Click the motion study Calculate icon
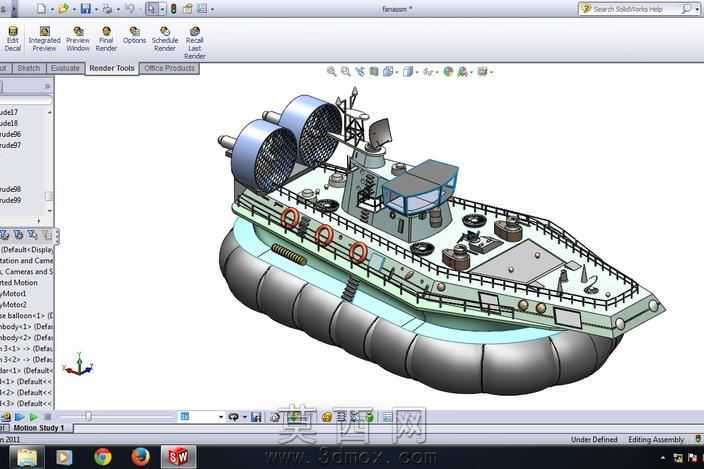Viewport: 704px width, 469px height. [6, 417]
